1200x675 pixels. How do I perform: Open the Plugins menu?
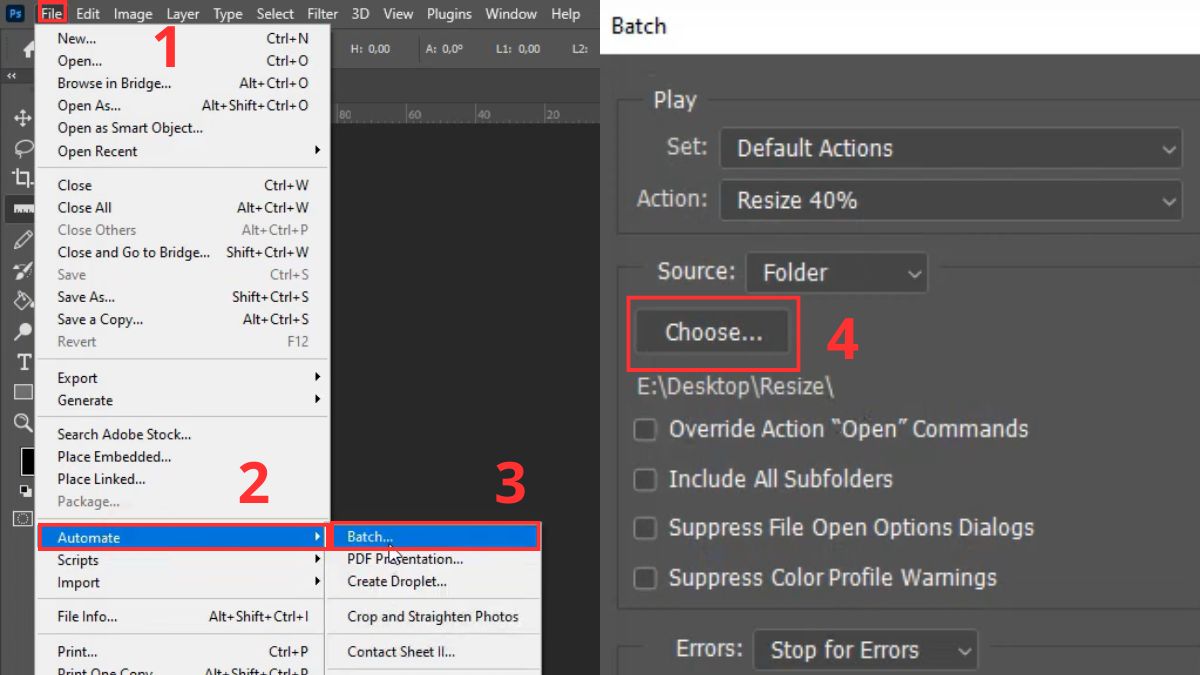tap(449, 14)
